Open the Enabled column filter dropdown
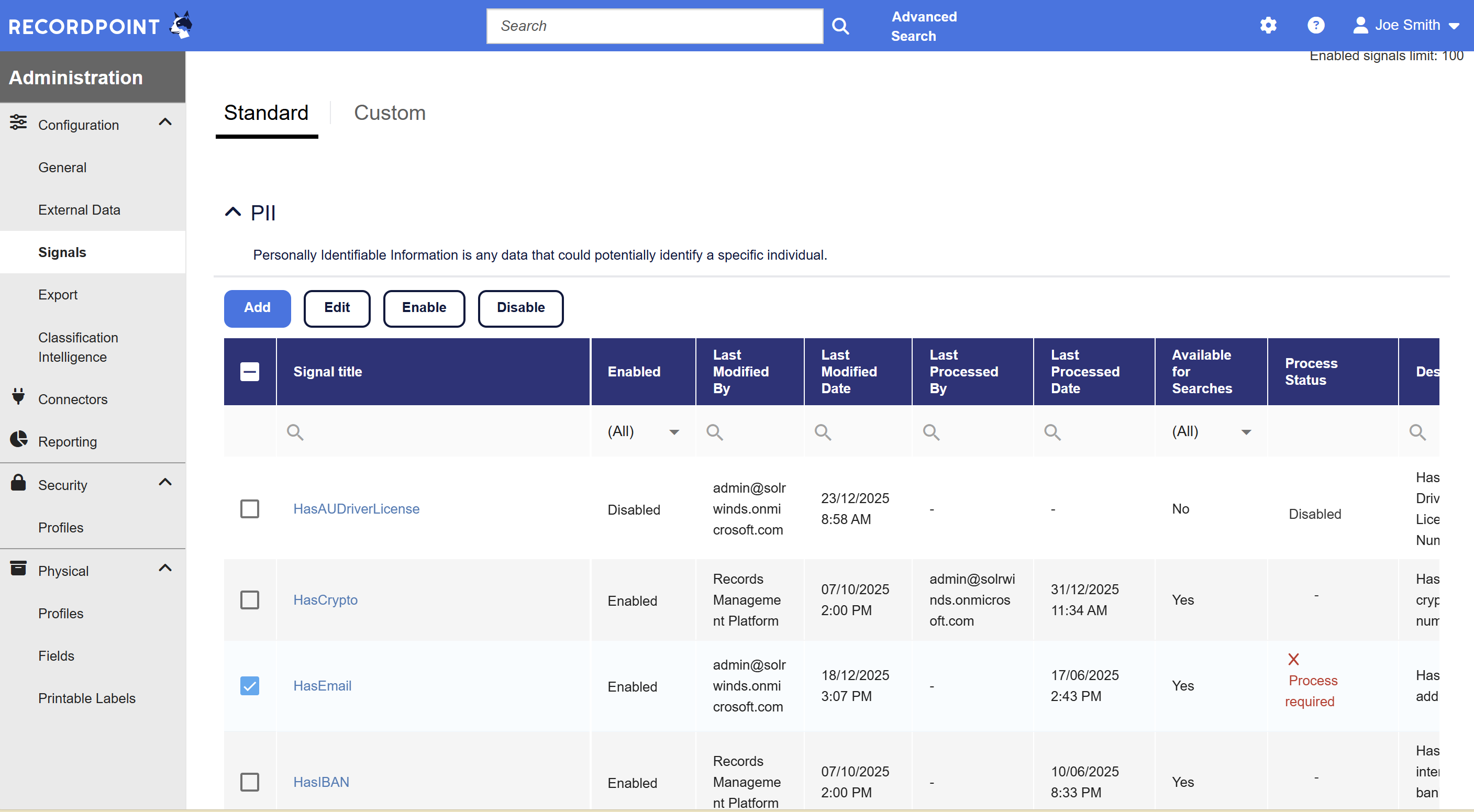The image size is (1474, 812). pos(674,432)
